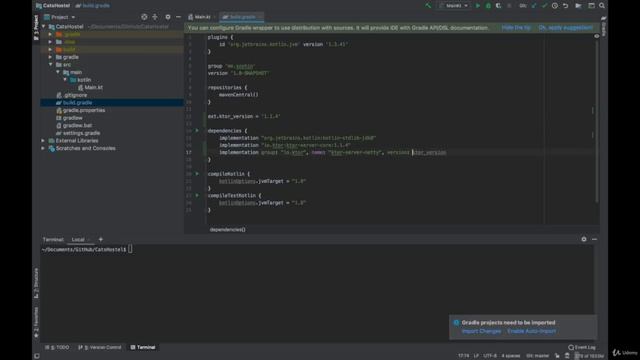Click the Build project hammer icon
The width and height of the screenshot is (640, 360).
coord(428,6)
